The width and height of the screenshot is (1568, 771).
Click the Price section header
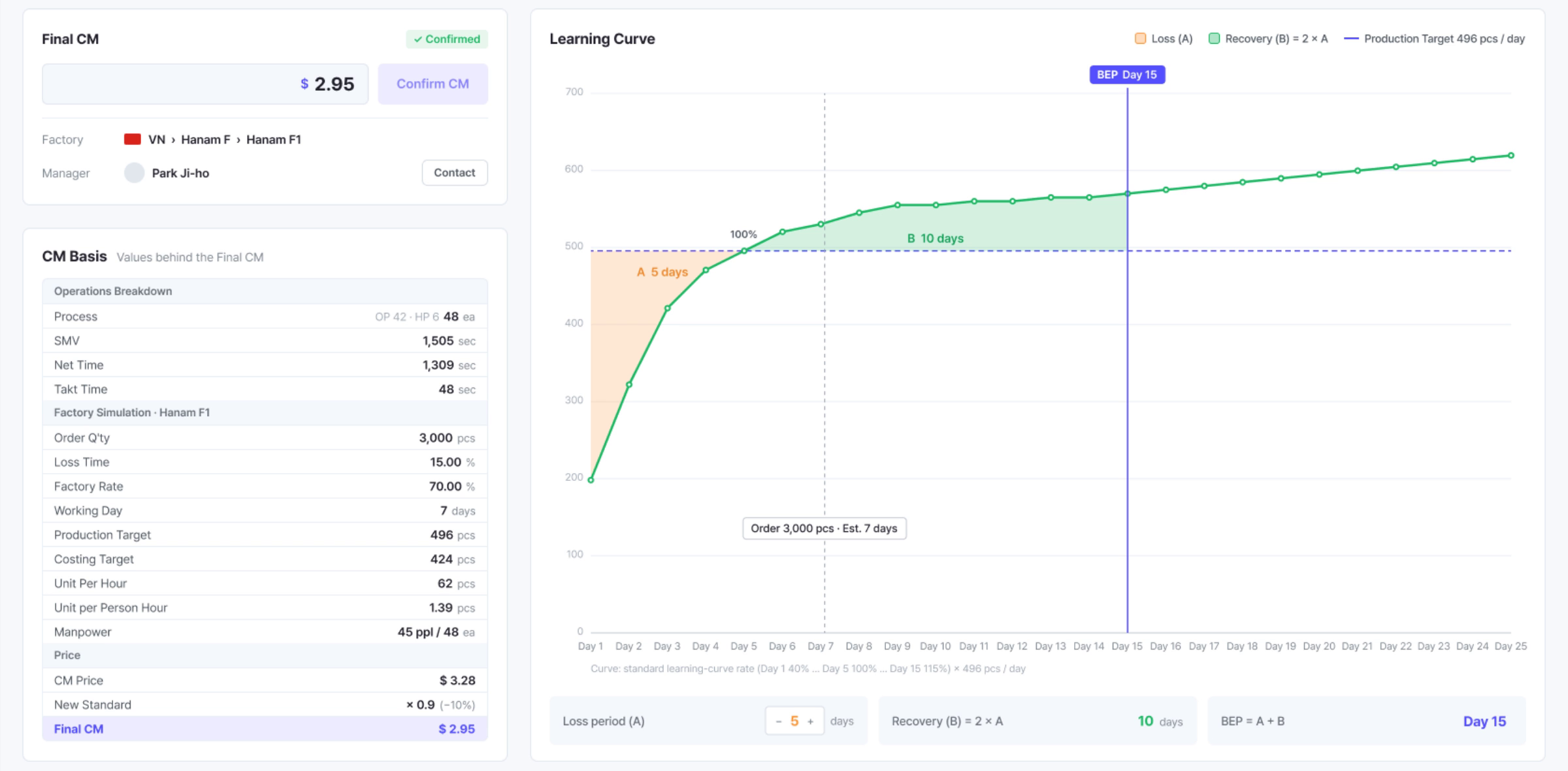(265, 655)
